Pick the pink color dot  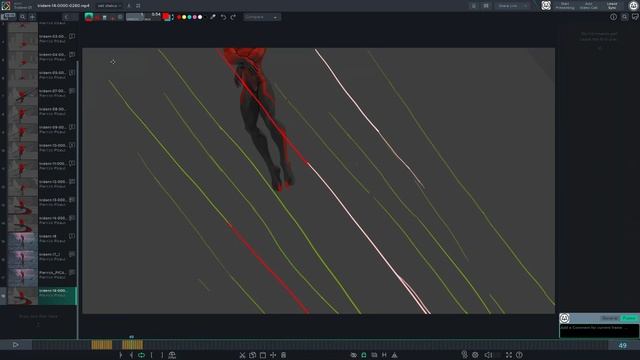point(195,17)
